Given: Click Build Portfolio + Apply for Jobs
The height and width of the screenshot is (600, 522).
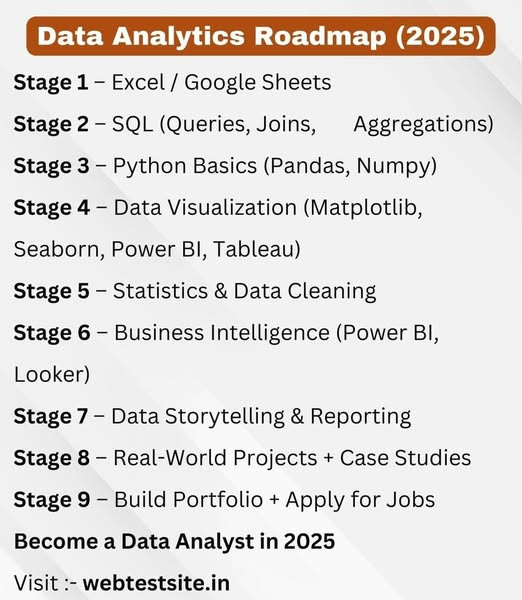Looking at the screenshot, I should click(x=275, y=500).
